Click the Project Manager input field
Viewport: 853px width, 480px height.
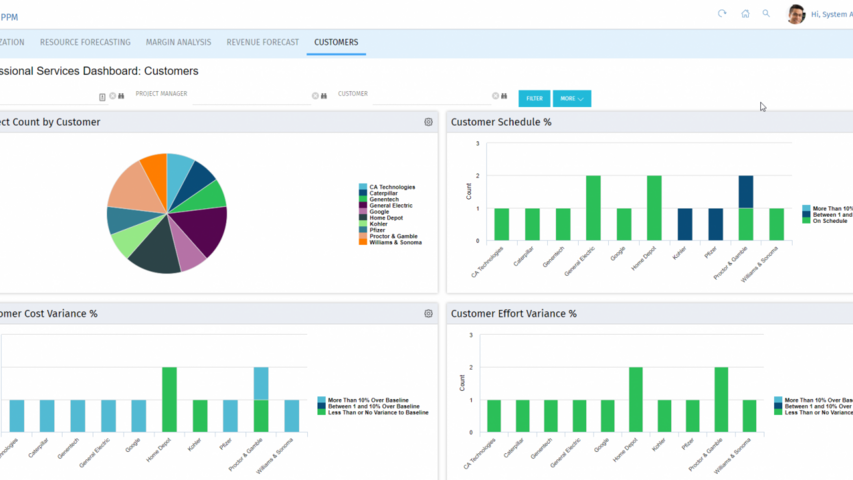(250, 98)
